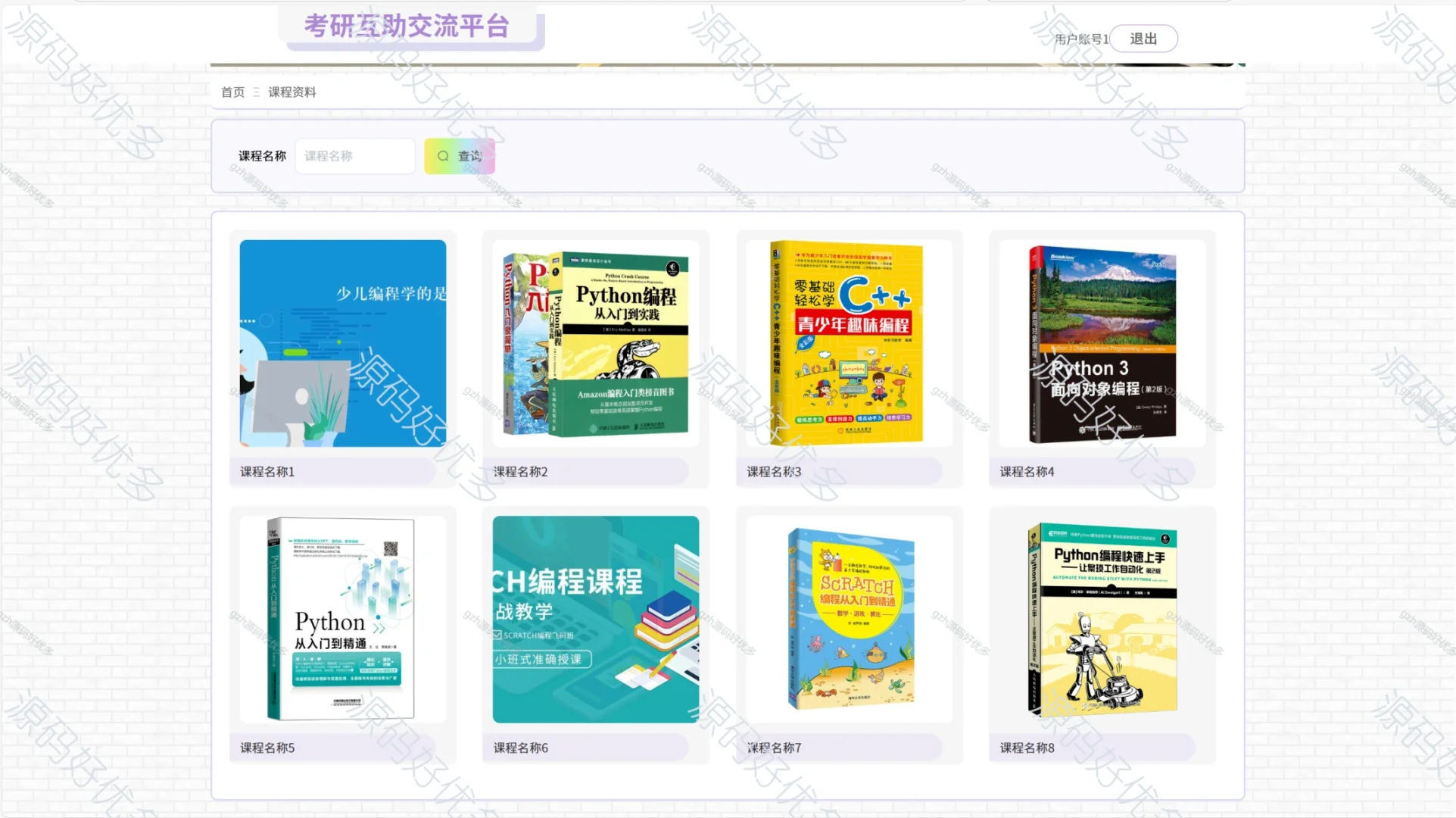Click the search magnifier icon in 查询 button
Screen dimensions: 1456x818
[443, 156]
